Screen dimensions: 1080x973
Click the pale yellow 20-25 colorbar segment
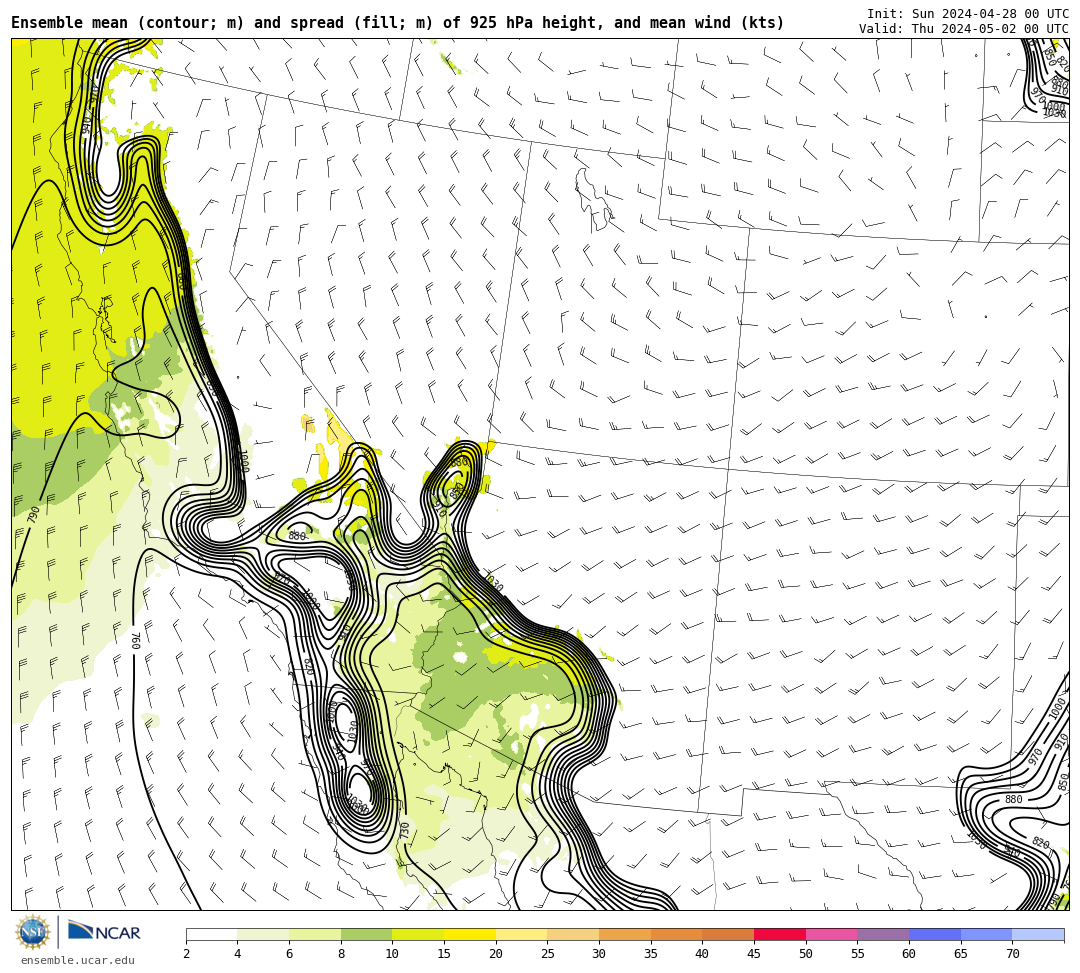click(x=521, y=934)
